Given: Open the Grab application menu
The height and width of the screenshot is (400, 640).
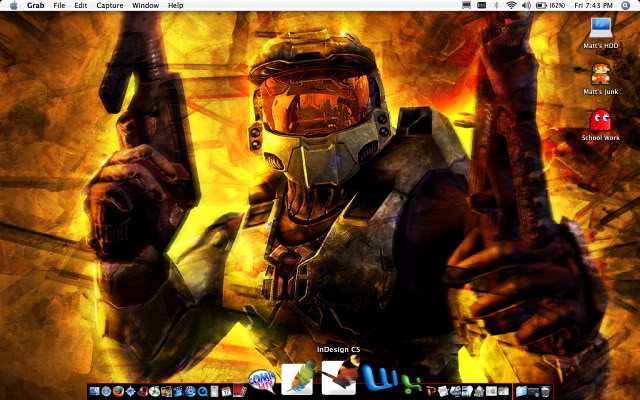Looking at the screenshot, I should (36, 5).
